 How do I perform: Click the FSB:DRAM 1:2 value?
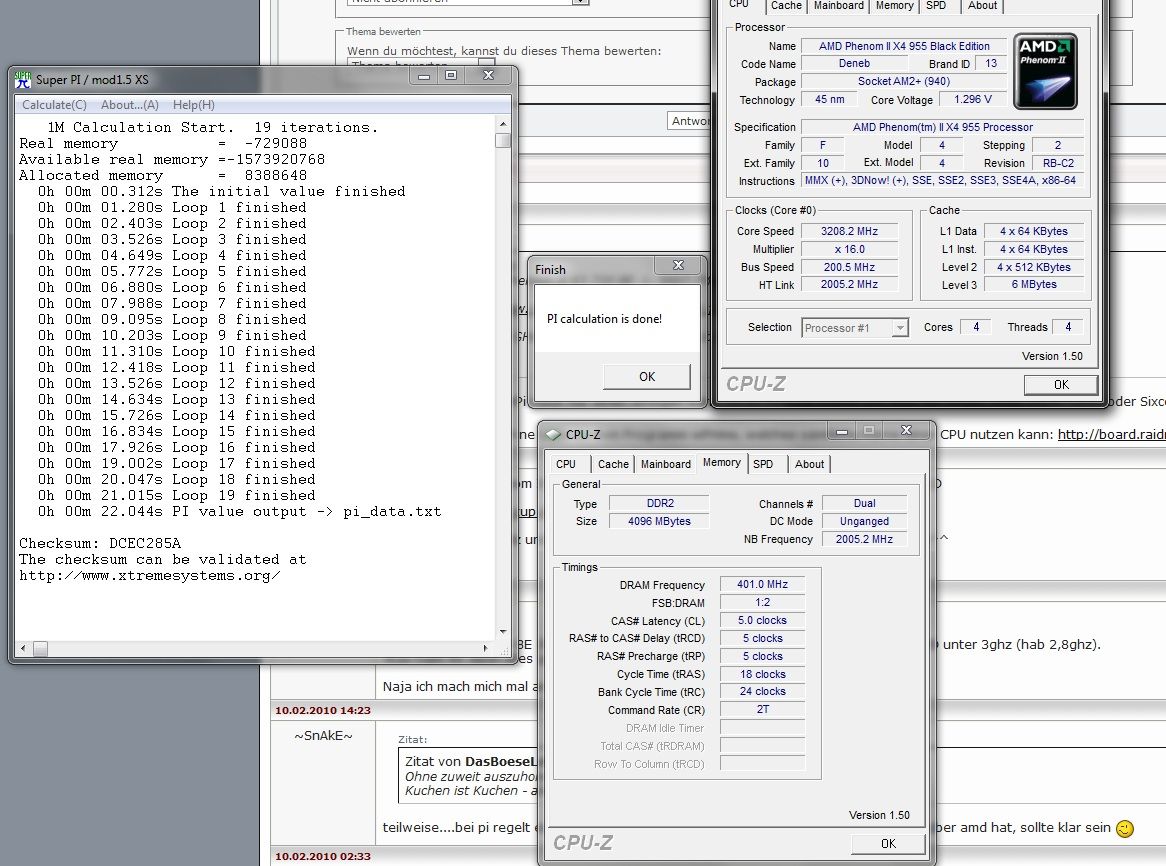click(x=762, y=602)
